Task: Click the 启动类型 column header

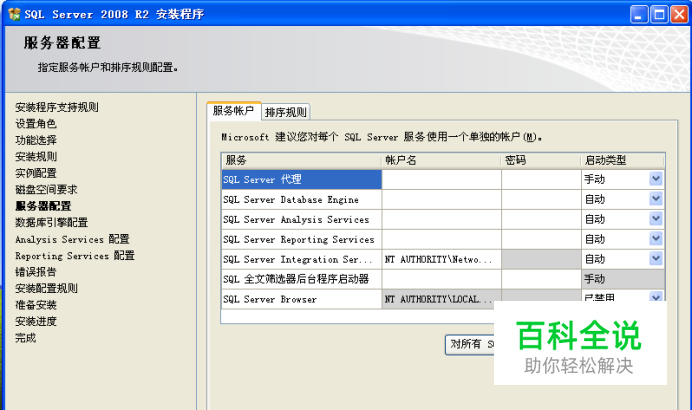Action: pos(623,160)
